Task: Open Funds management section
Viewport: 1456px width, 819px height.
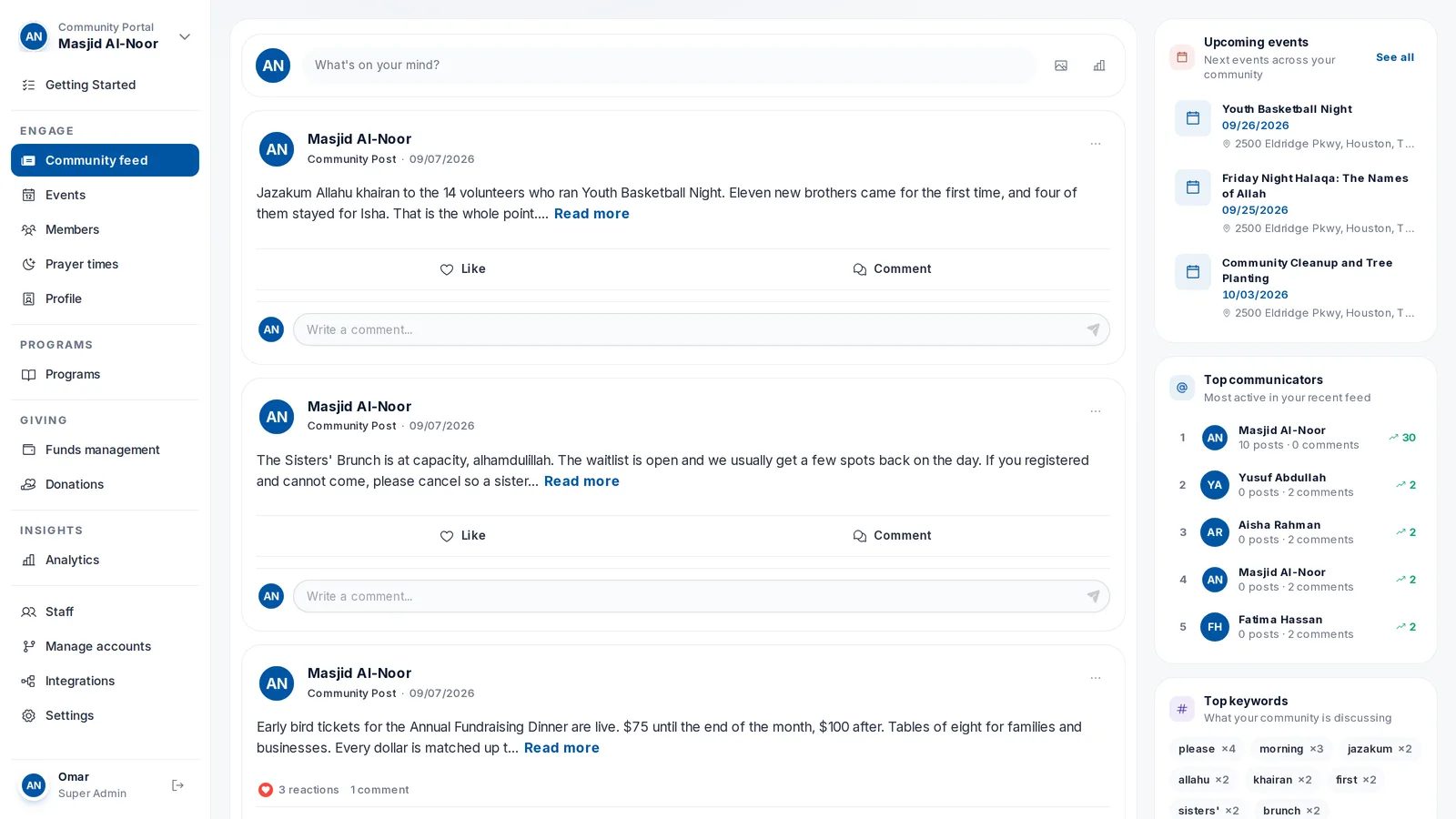Action: tap(105, 450)
